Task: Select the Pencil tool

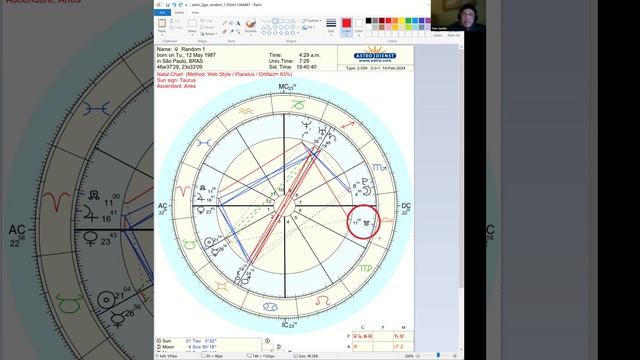Action: tap(224, 22)
